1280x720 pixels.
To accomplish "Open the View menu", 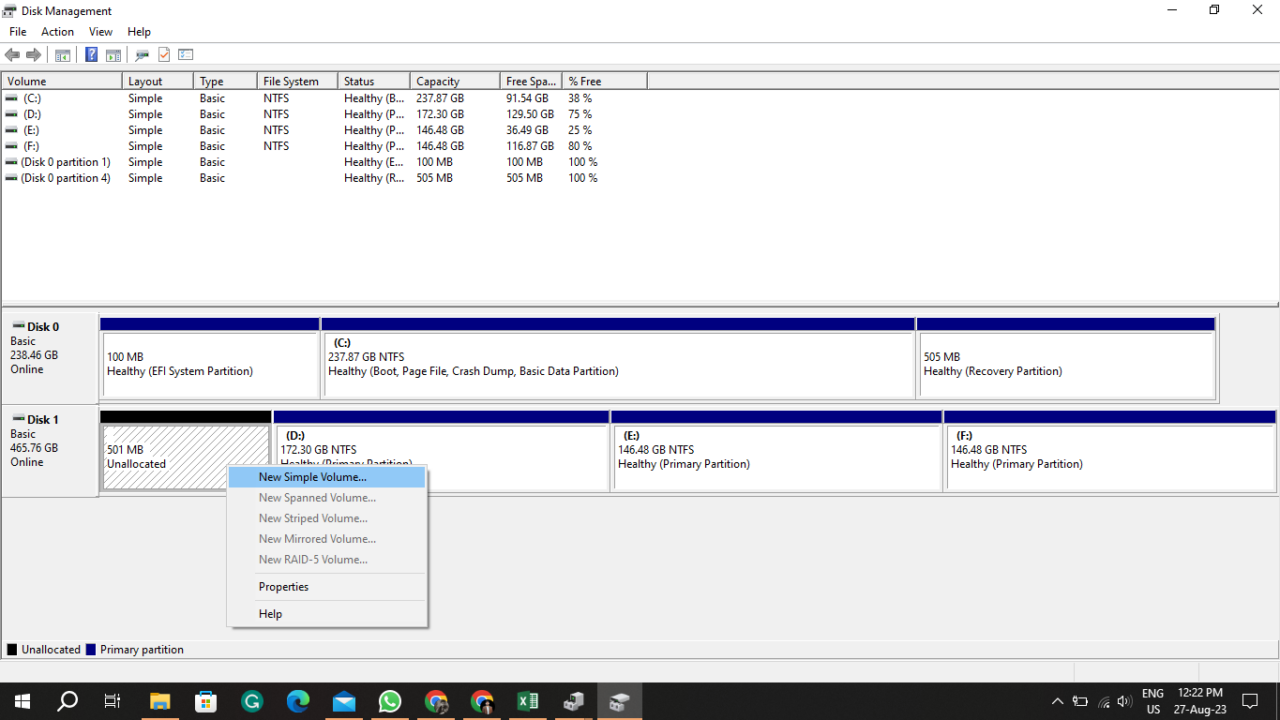I will (100, 31).
